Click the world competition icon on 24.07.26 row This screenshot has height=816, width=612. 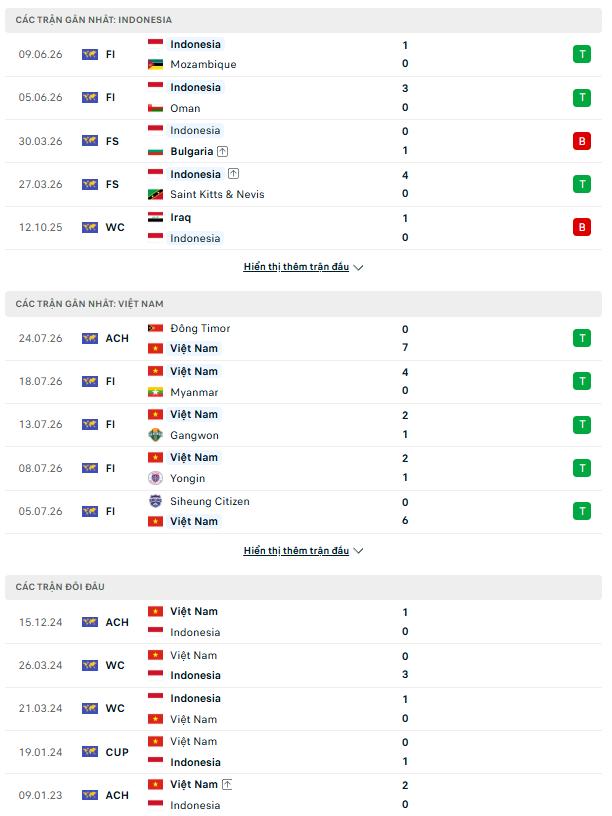(90, 338)
